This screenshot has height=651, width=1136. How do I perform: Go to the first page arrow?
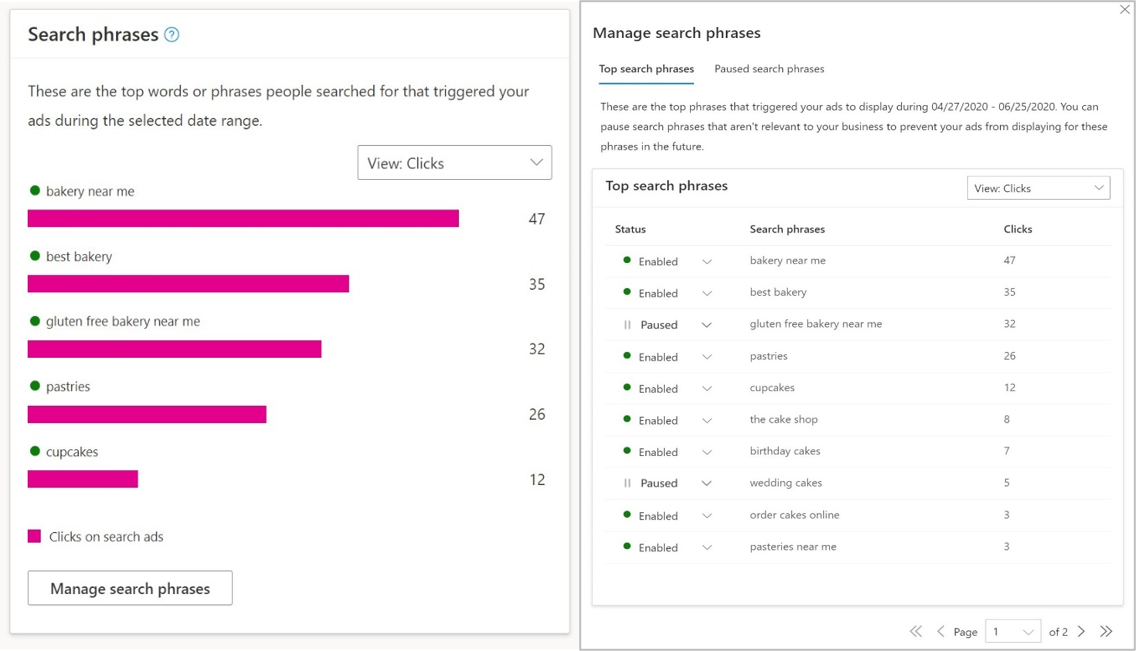(x=916, y=631)
